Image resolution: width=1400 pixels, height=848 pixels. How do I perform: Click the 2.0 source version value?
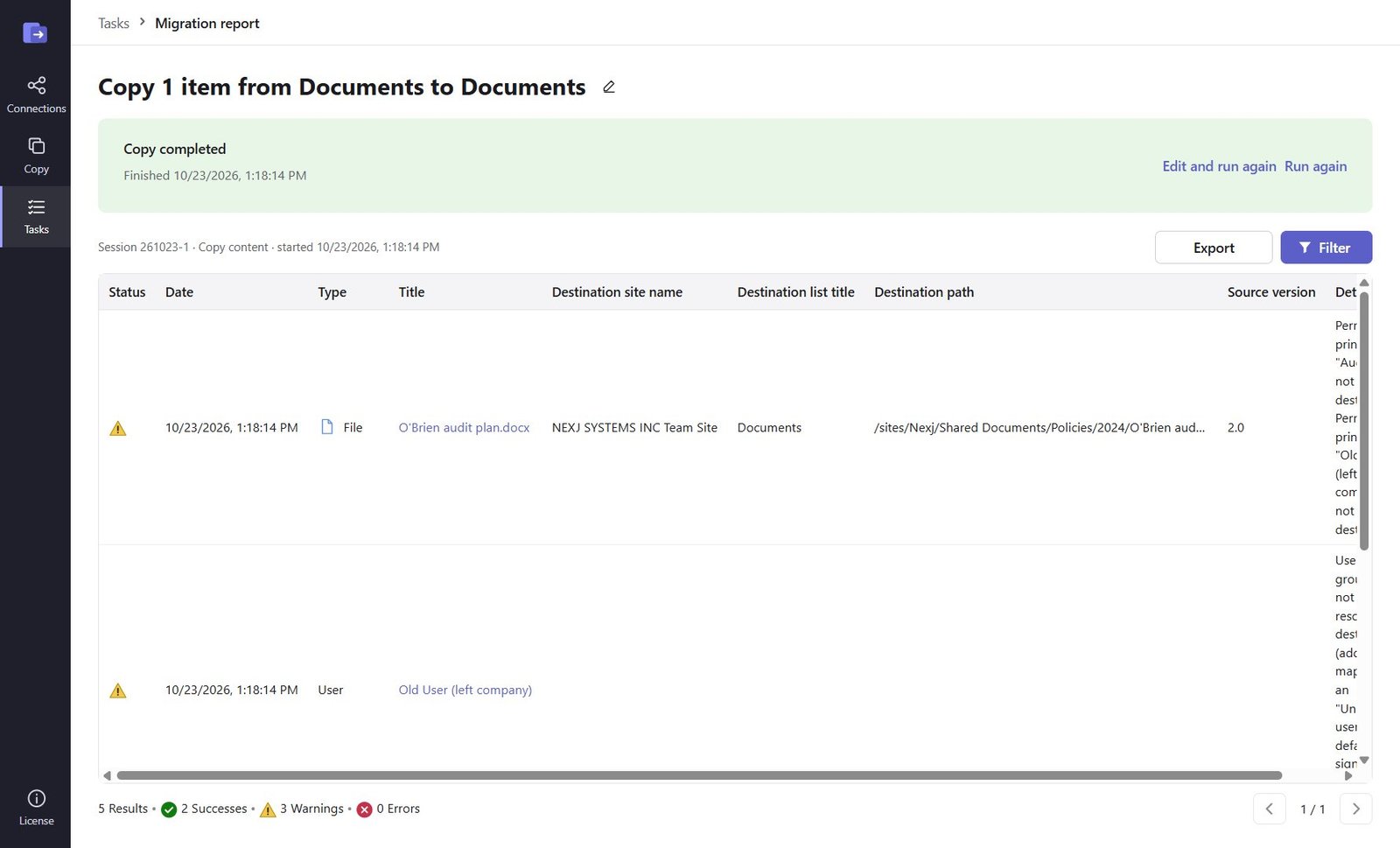click(x=1235, y=428)
